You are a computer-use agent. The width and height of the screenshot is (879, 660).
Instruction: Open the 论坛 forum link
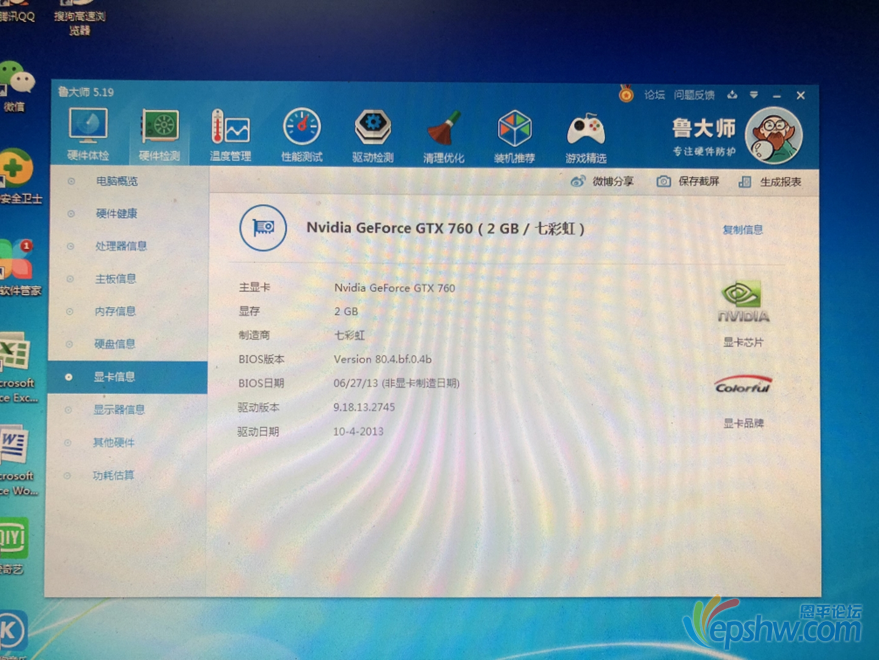pos(654,95)
